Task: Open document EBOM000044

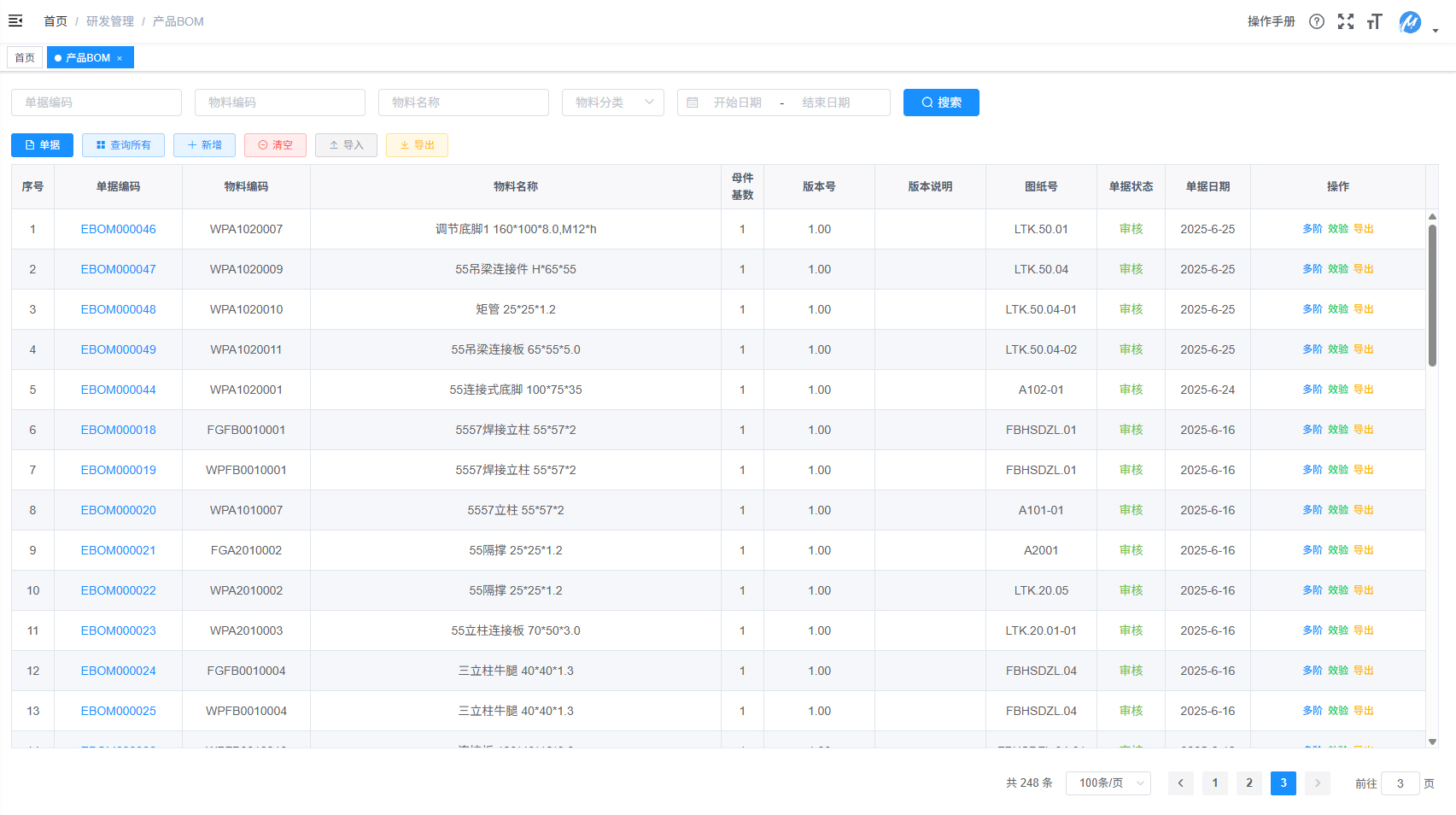Action: pyautogui.click(x=119, y=390)
